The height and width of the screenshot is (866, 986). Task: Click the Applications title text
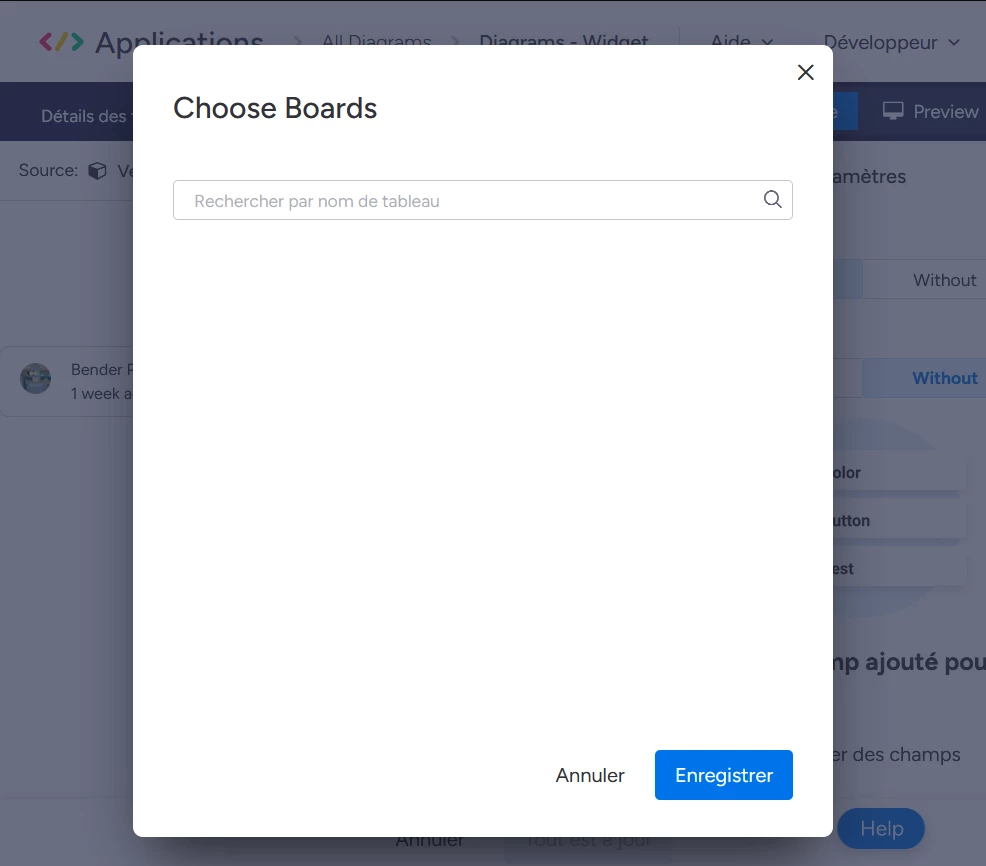click(x=179, y=42)
